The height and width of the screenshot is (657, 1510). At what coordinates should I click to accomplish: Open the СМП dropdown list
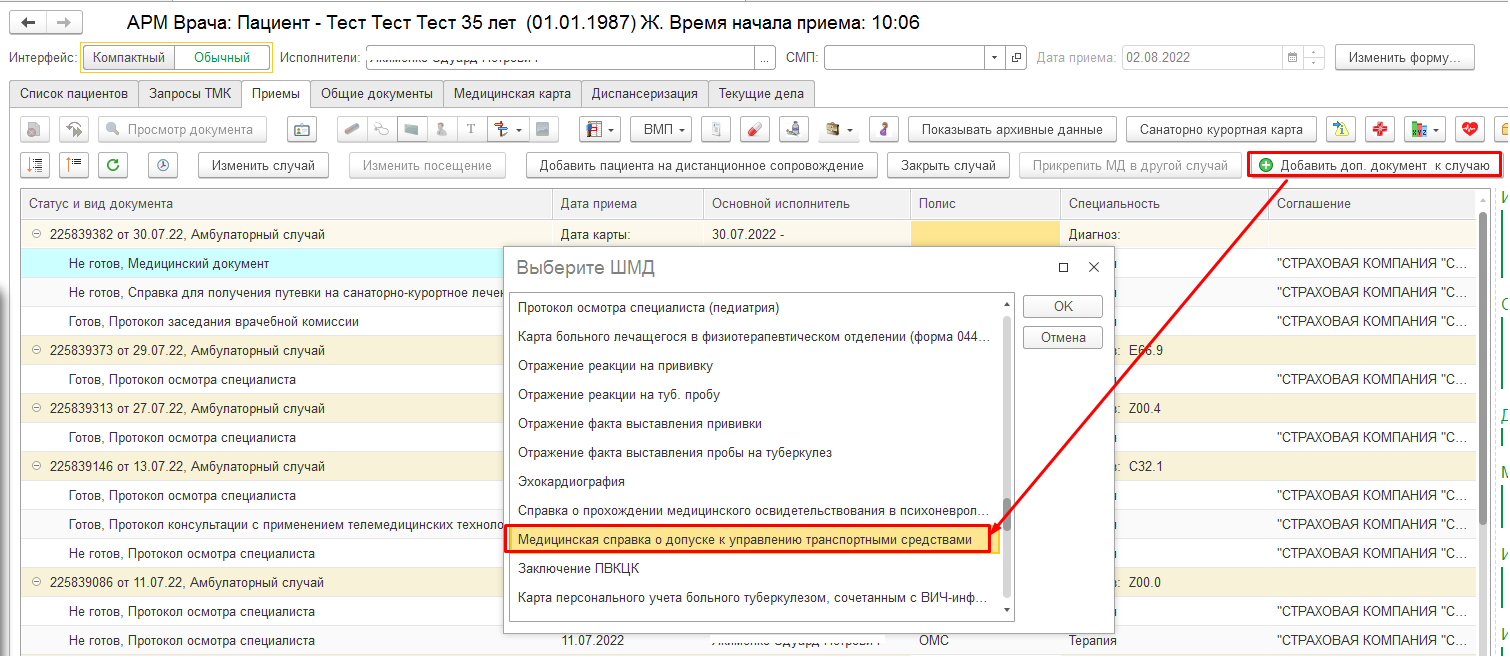pyautogui.click(x=994, y=58)
